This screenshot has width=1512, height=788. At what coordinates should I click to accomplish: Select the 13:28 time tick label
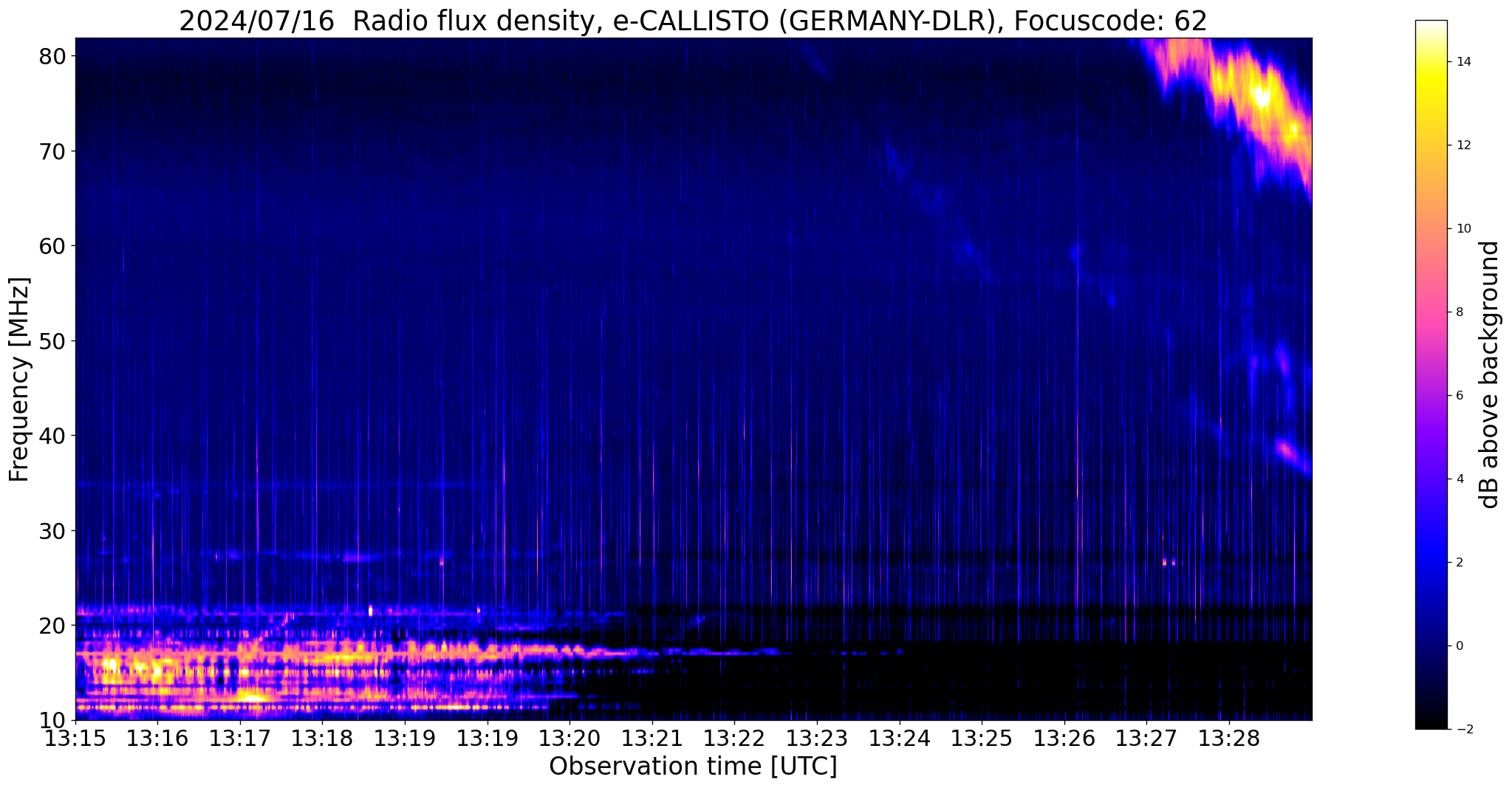tap(1229, 738)
